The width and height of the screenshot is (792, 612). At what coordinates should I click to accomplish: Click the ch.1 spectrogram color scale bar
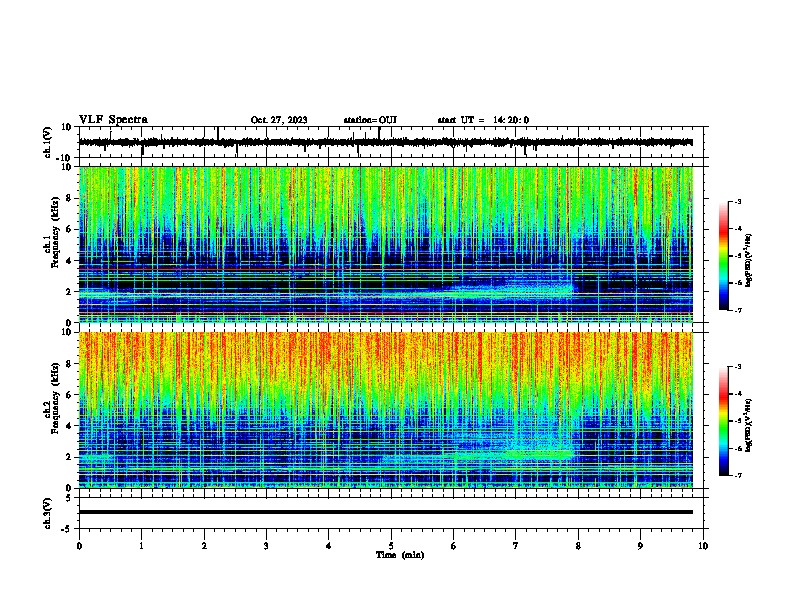click(723, 256)
